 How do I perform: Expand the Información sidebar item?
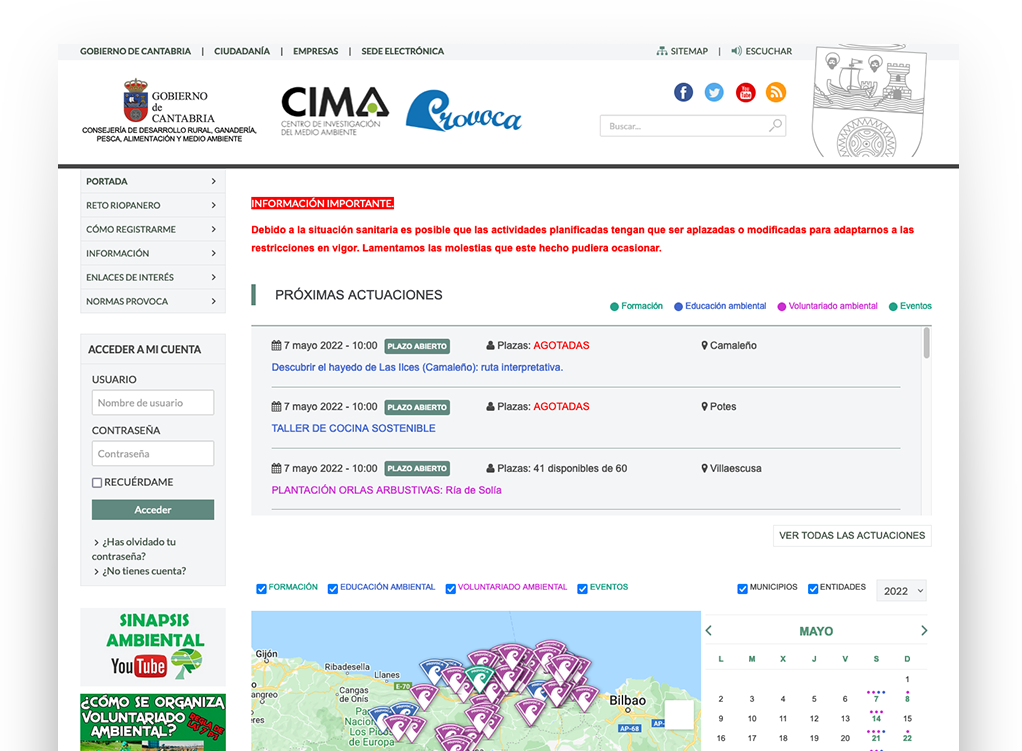(152, 254)
